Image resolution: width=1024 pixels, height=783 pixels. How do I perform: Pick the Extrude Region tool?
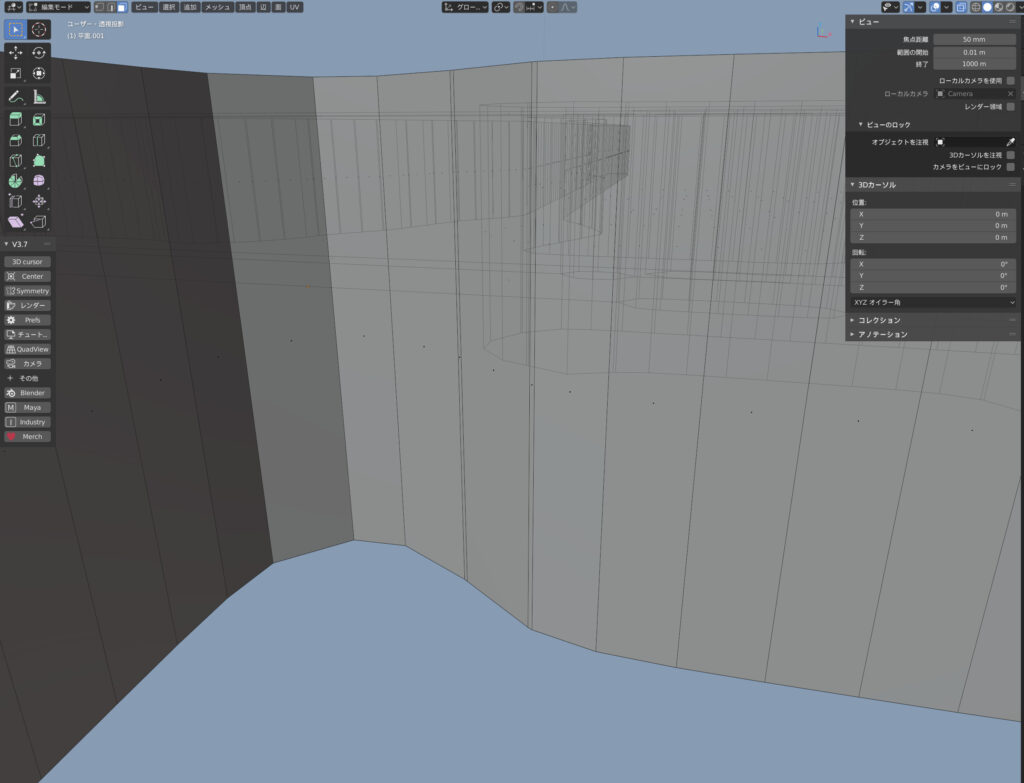15,120
